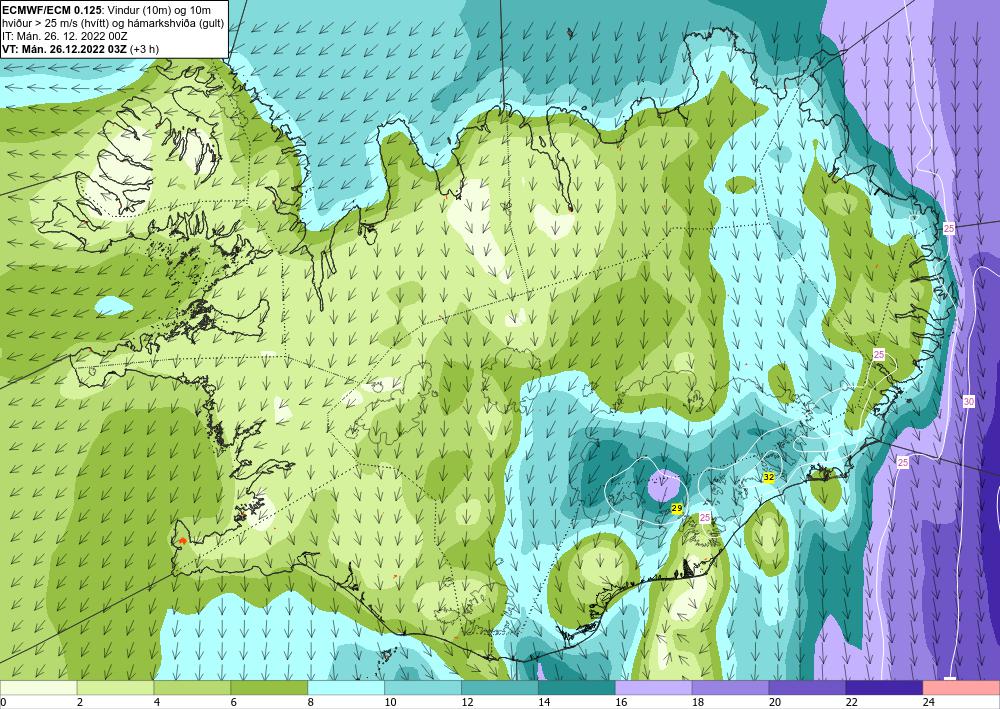
Task: Pick the 8–10 m/s pale cyan legend swatch
Action: 346,688
